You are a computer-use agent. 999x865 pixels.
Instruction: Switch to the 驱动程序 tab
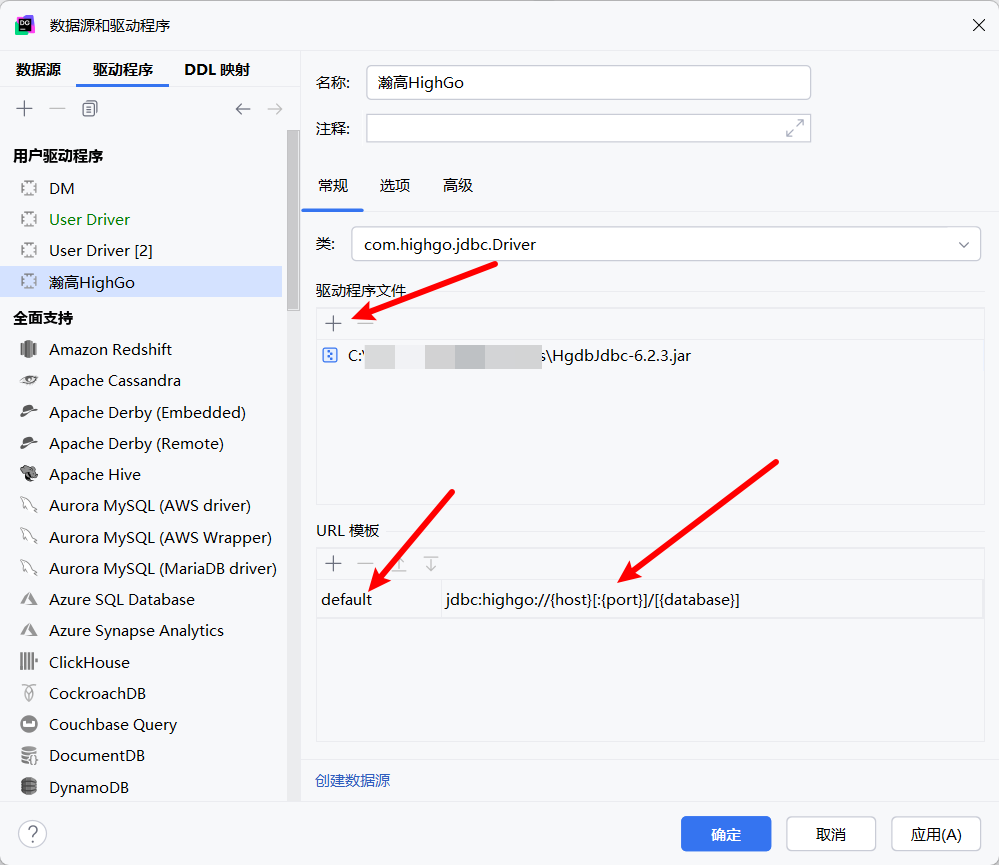coord(122,69)
